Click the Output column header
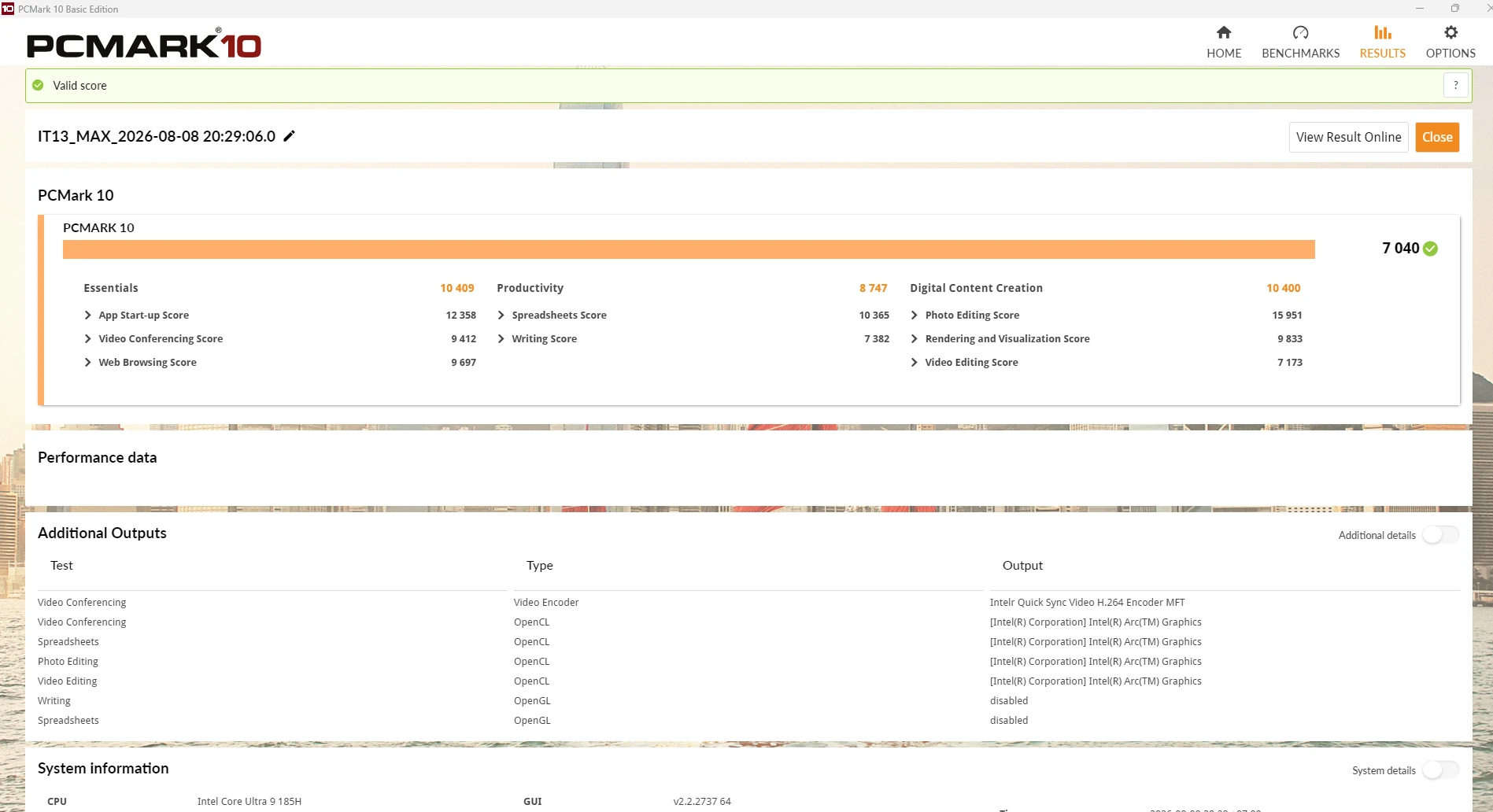Image resolution: width=1493 pixels, height=812 pixels. tap(1022, 566)
